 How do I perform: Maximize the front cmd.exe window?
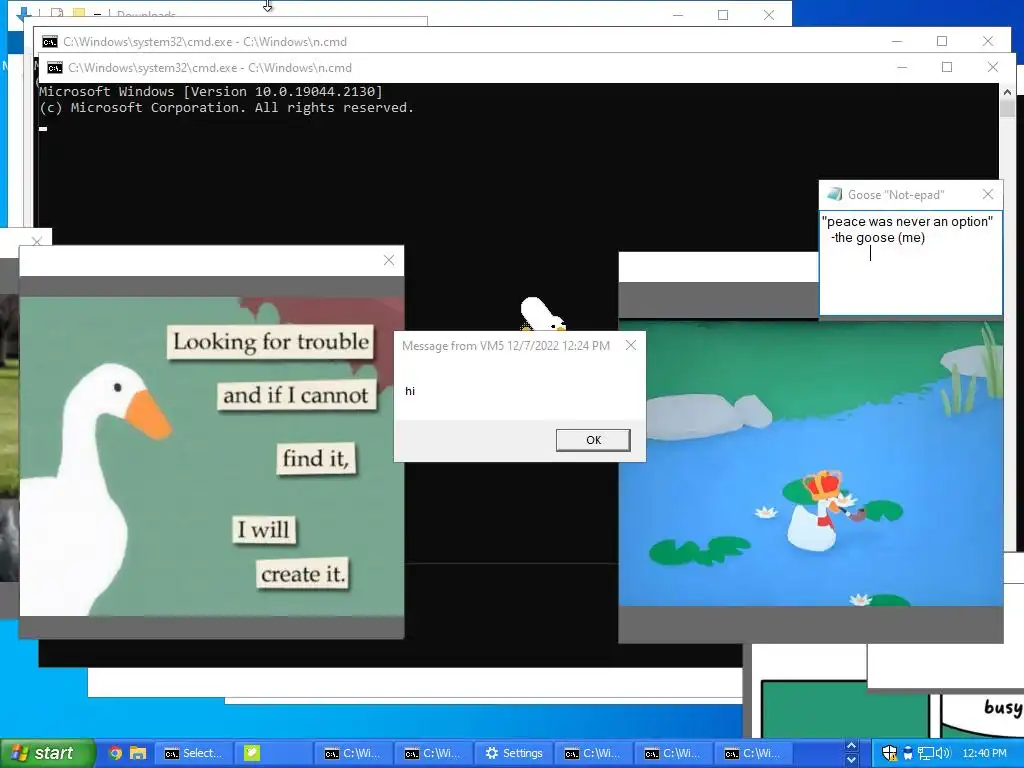point(947,67)
